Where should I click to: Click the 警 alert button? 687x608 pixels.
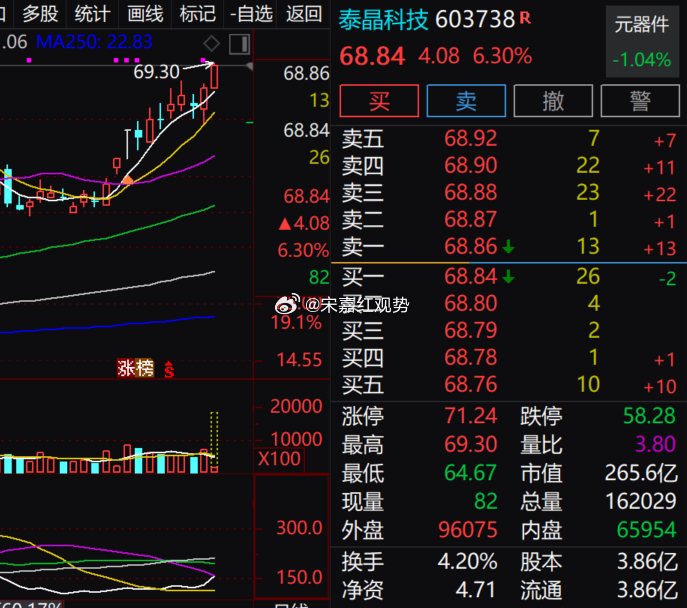pyautogui.click(x=640, y=101)
